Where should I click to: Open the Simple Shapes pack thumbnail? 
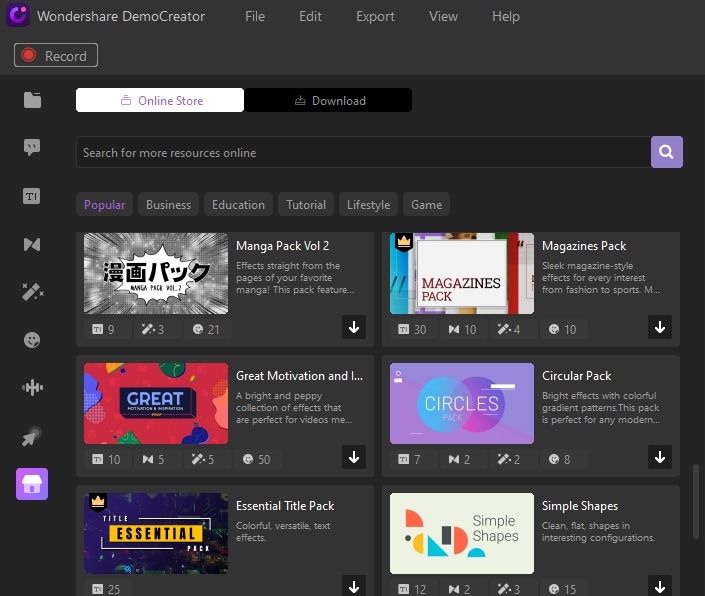(462, 533)
